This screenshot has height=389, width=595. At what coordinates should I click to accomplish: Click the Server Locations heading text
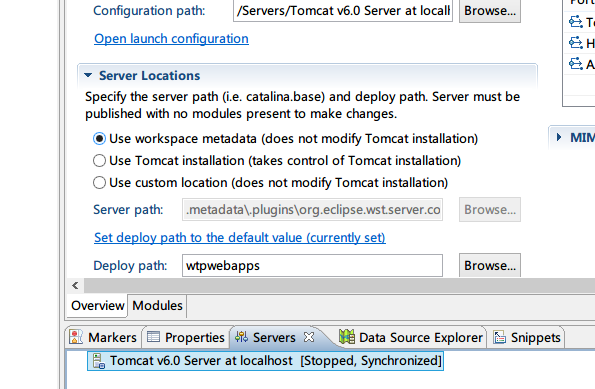(x=150, y=76)
